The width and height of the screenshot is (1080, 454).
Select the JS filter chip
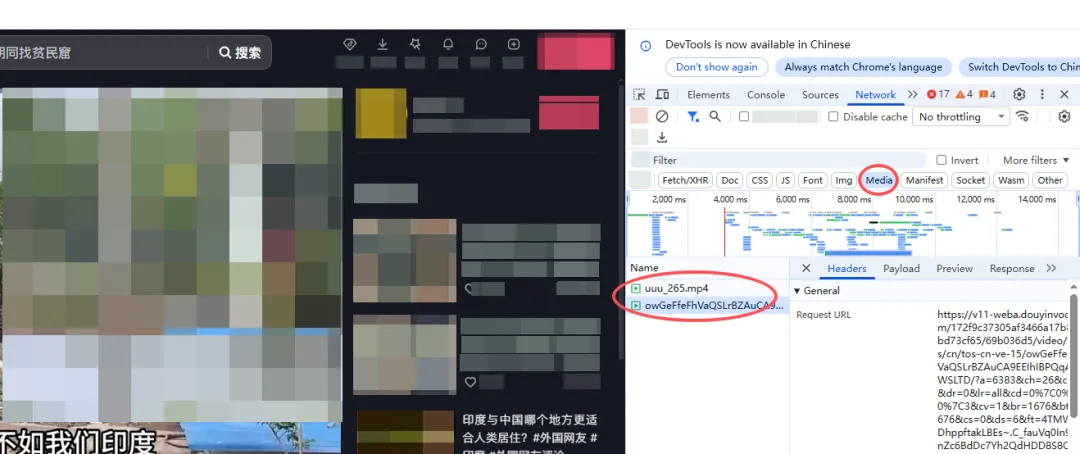785,180
